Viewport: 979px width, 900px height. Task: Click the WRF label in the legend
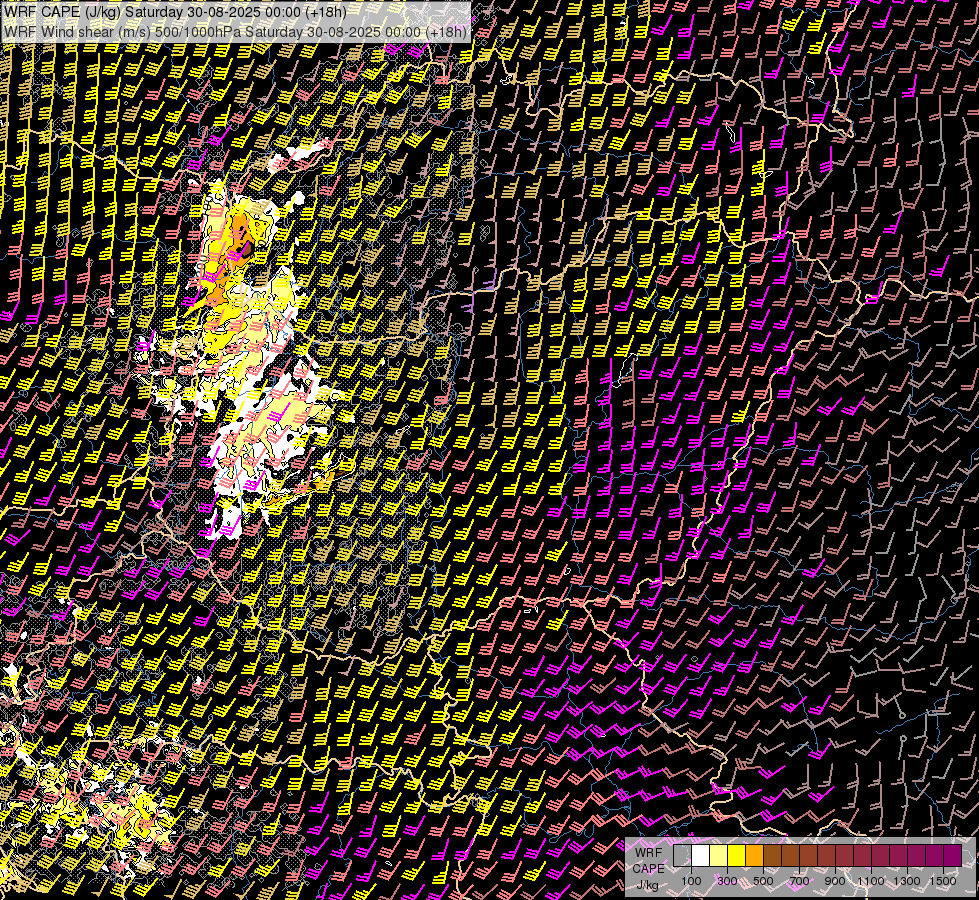click(x=648, y=853)
